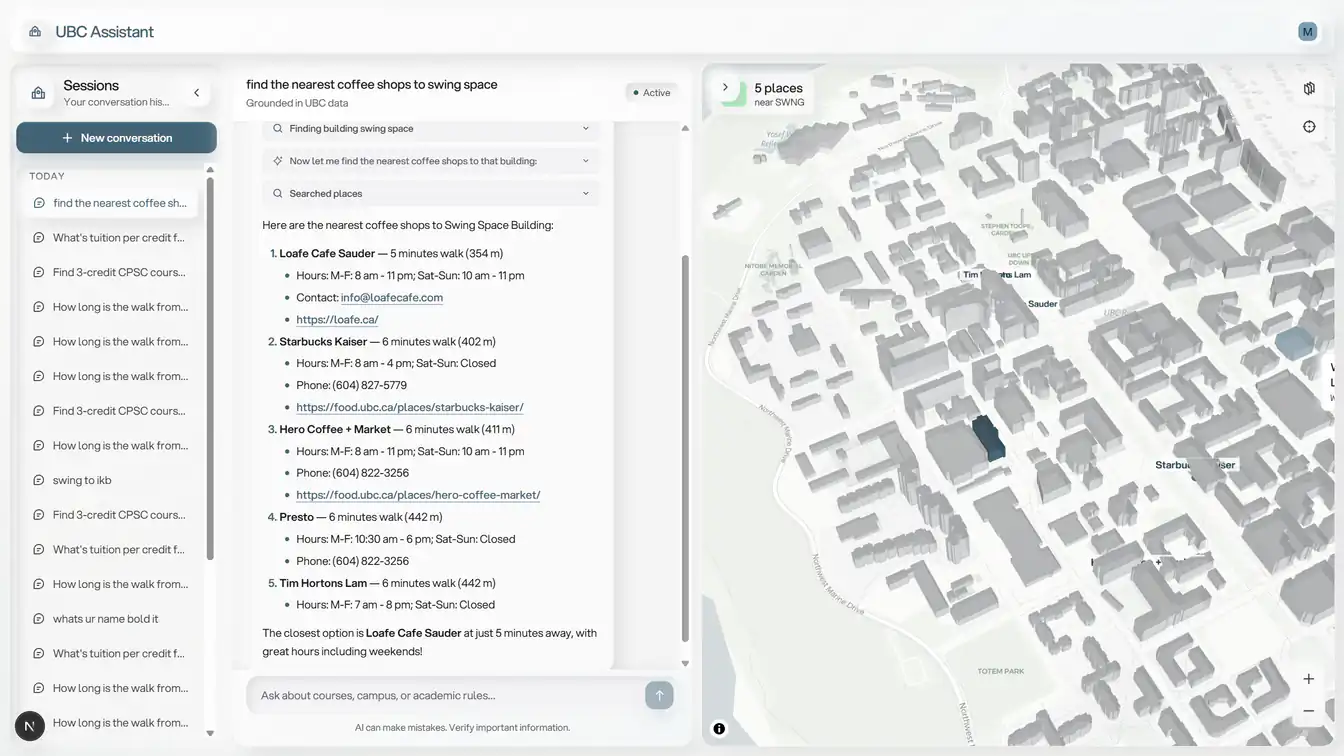This screenshot has width=1344, height=756.
Task: Click the chat scrollbar up arrow
Action: point(685,128)
